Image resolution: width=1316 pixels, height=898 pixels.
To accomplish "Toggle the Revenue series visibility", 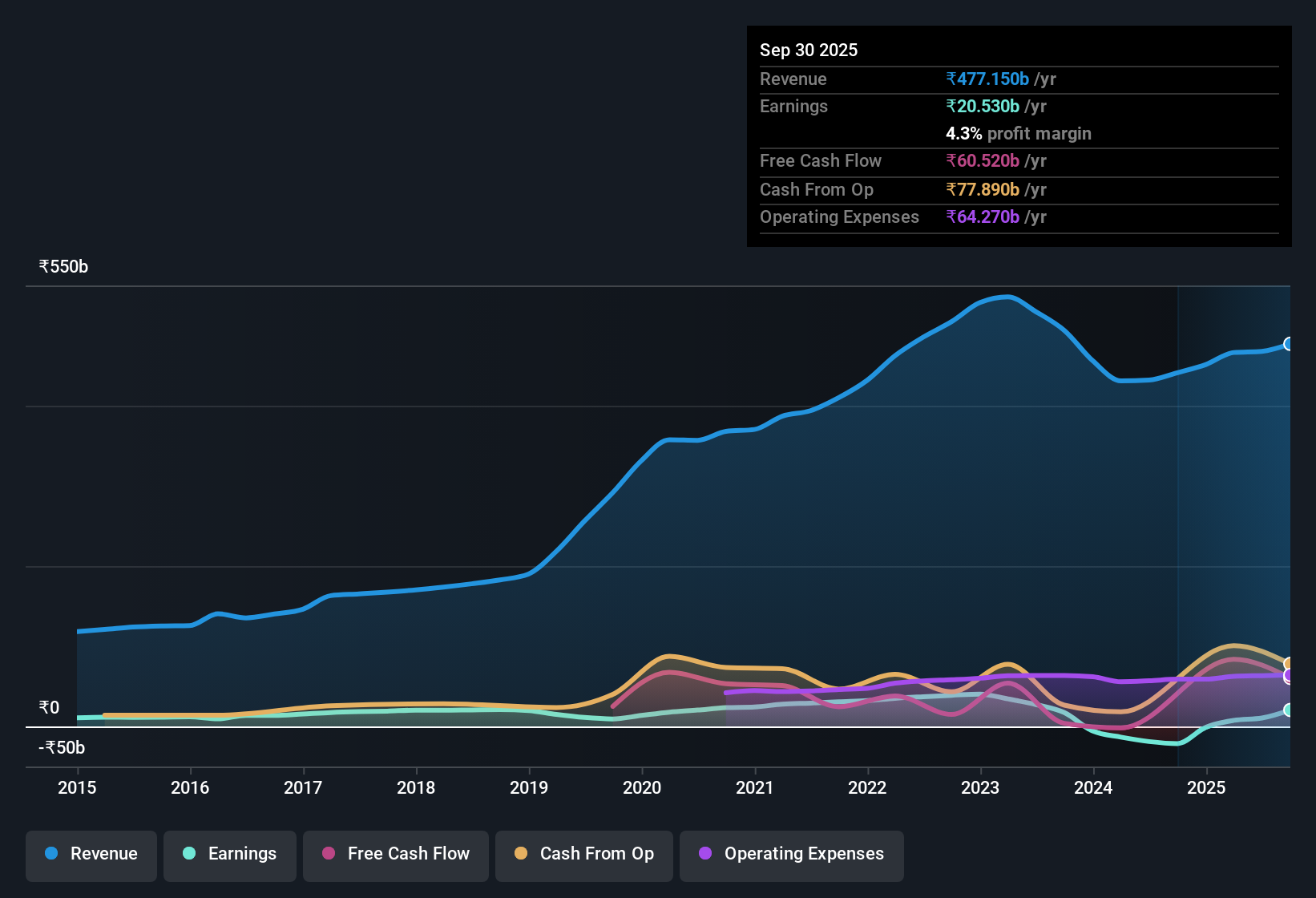I will pos(91,854).
